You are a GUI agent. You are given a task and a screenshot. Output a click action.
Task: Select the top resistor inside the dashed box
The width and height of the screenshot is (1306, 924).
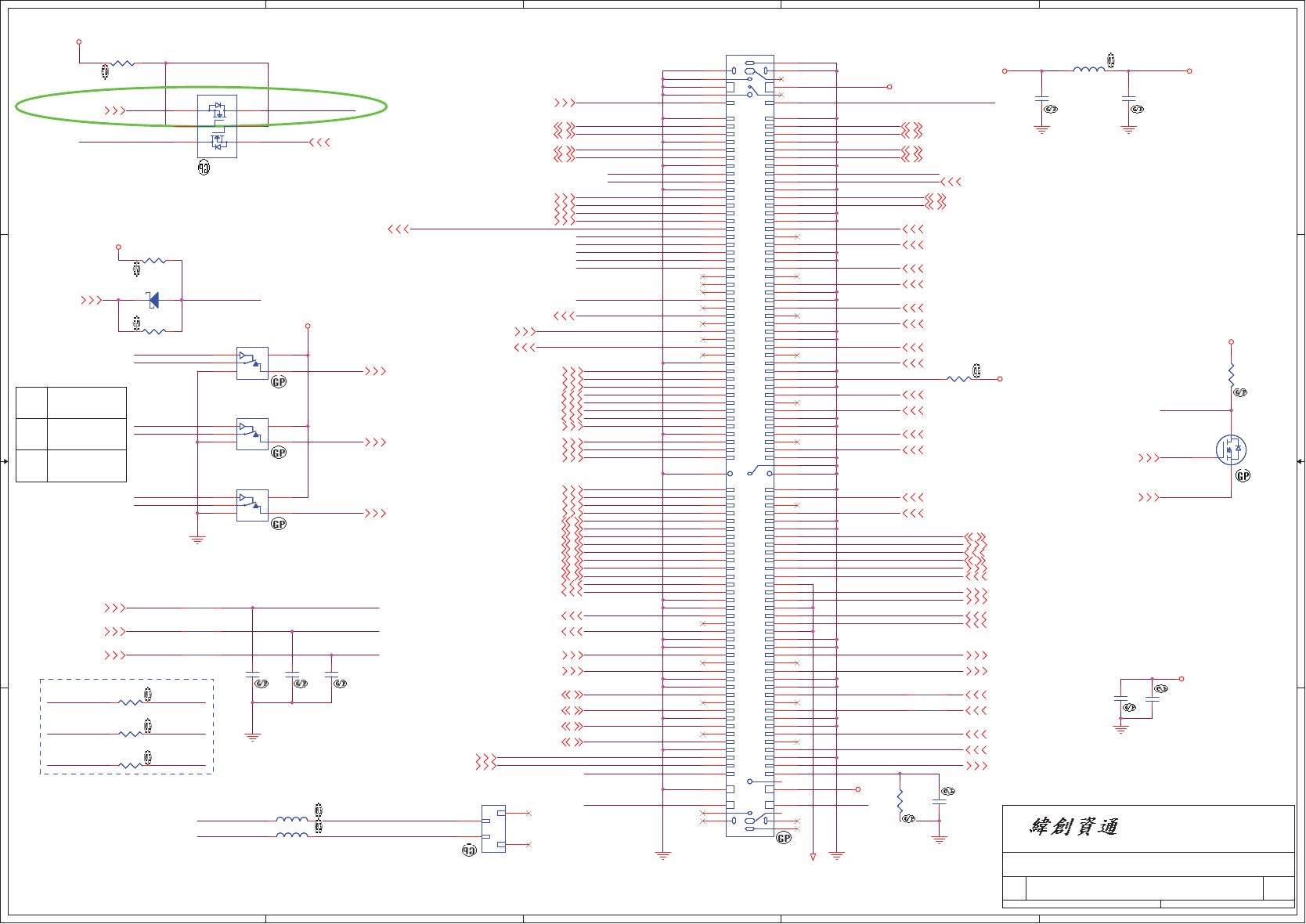pyautogui.click(x=130, y=702)
